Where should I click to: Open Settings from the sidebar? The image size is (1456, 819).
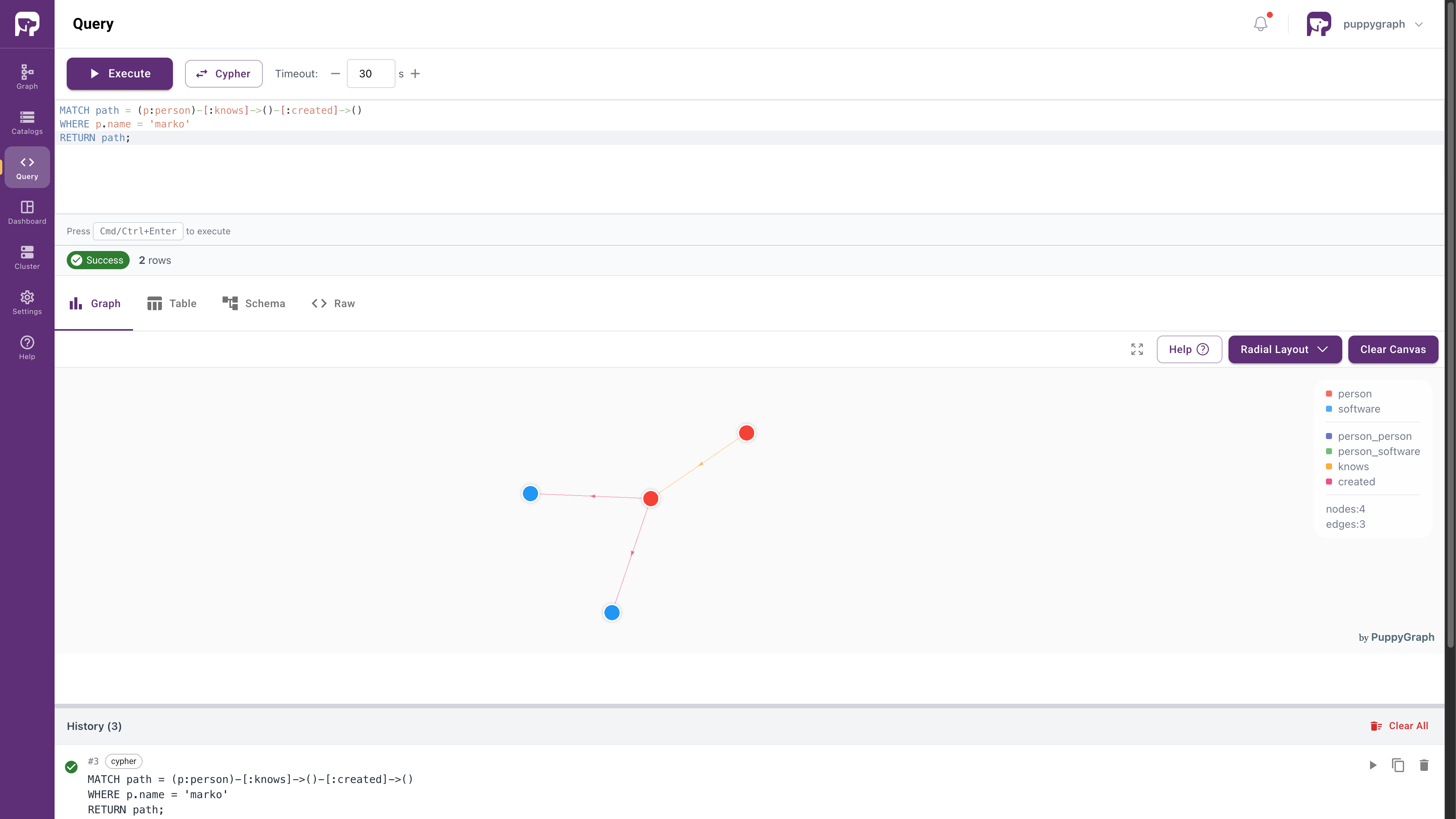point(27,303)
